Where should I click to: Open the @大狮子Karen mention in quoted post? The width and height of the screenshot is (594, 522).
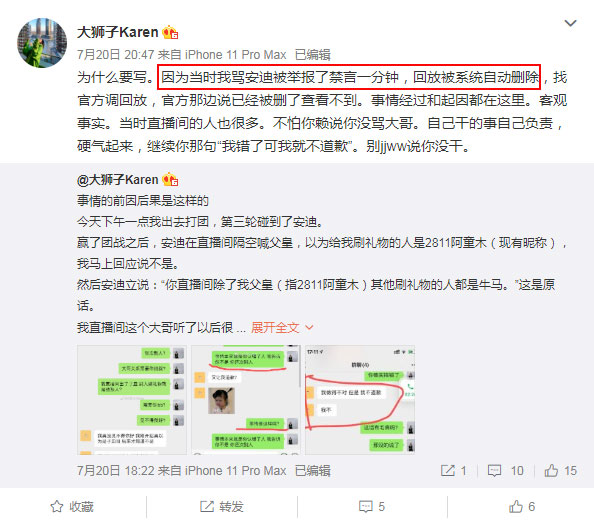pos(117,180)
